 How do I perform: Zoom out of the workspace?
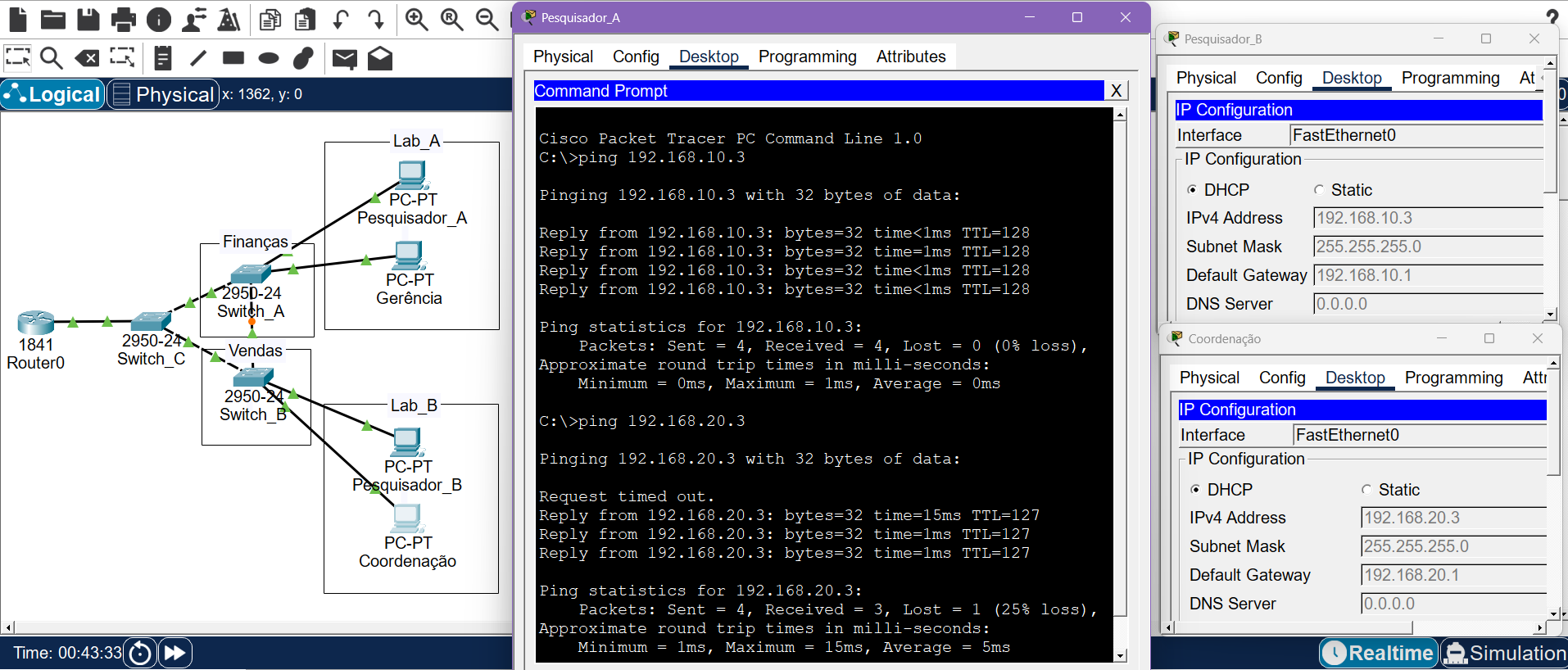(487, 19)
